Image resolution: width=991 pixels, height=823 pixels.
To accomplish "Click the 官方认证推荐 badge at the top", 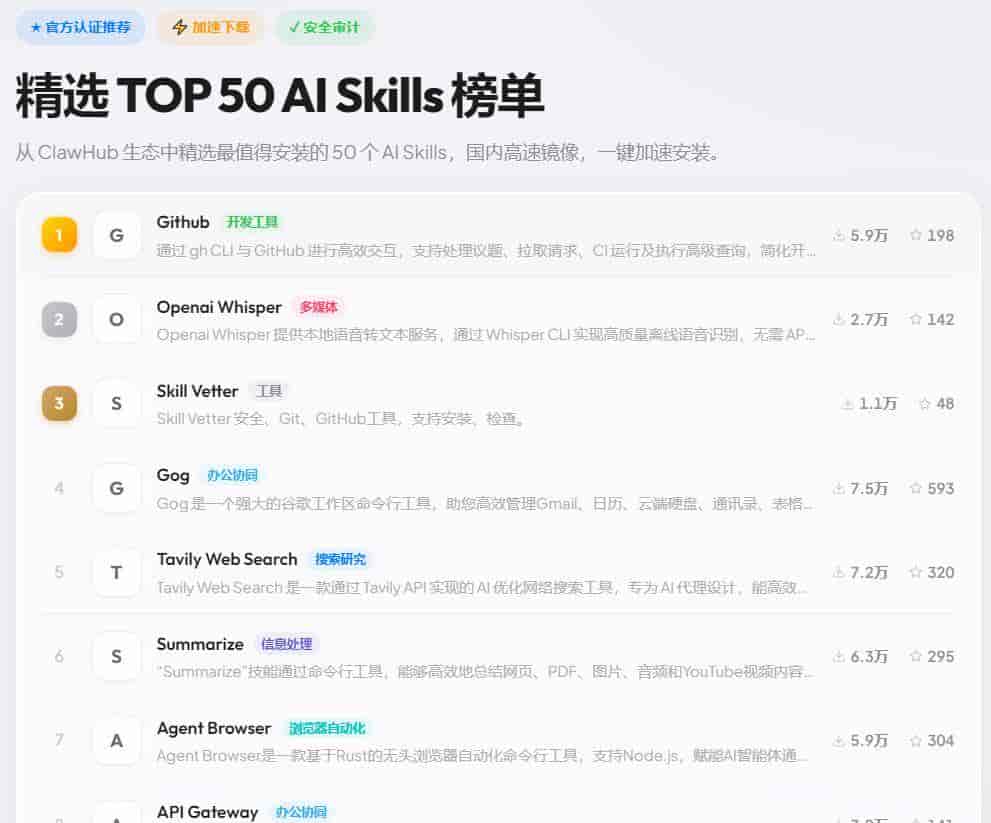I will 80,27.
